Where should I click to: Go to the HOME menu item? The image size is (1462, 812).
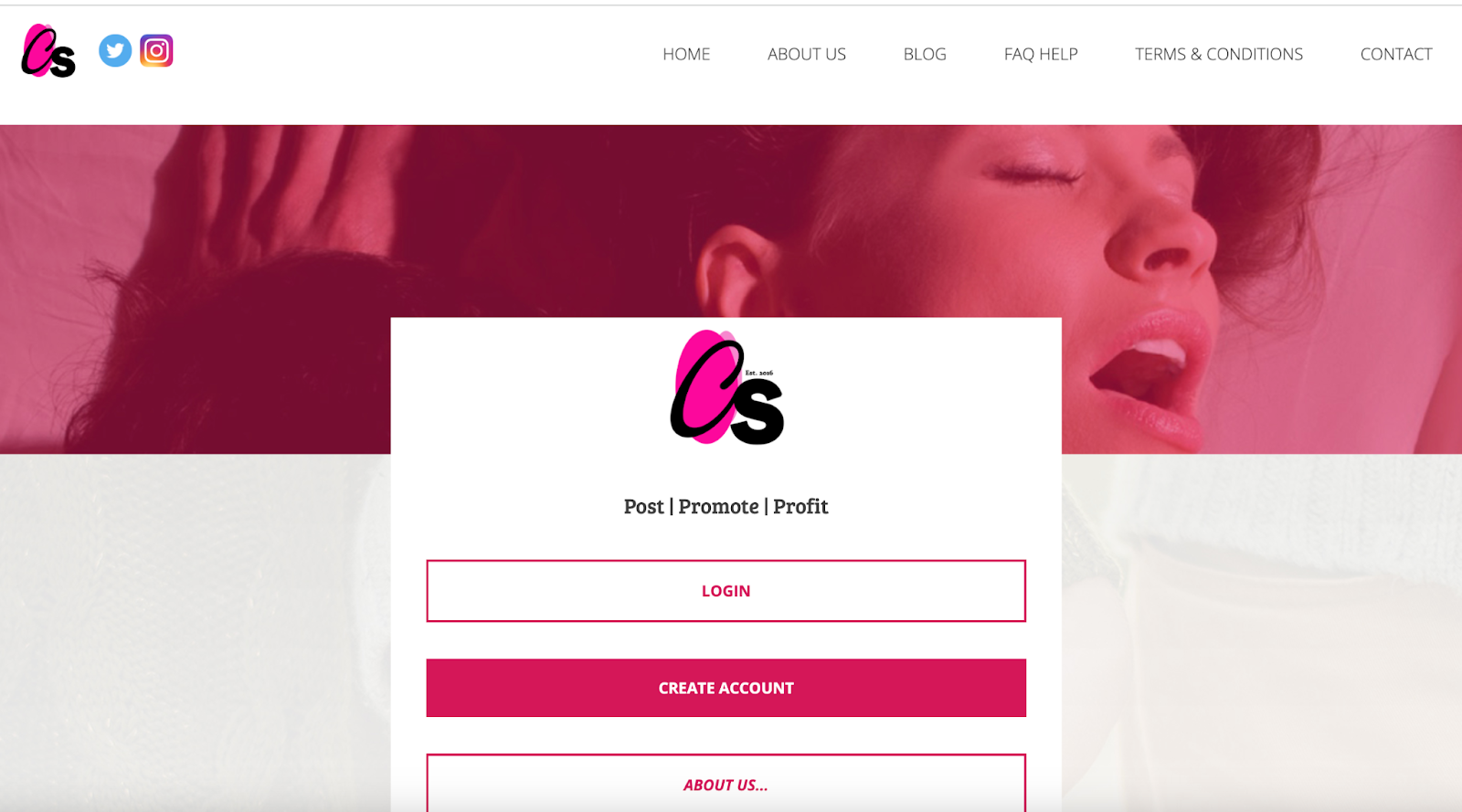(686, 54)
